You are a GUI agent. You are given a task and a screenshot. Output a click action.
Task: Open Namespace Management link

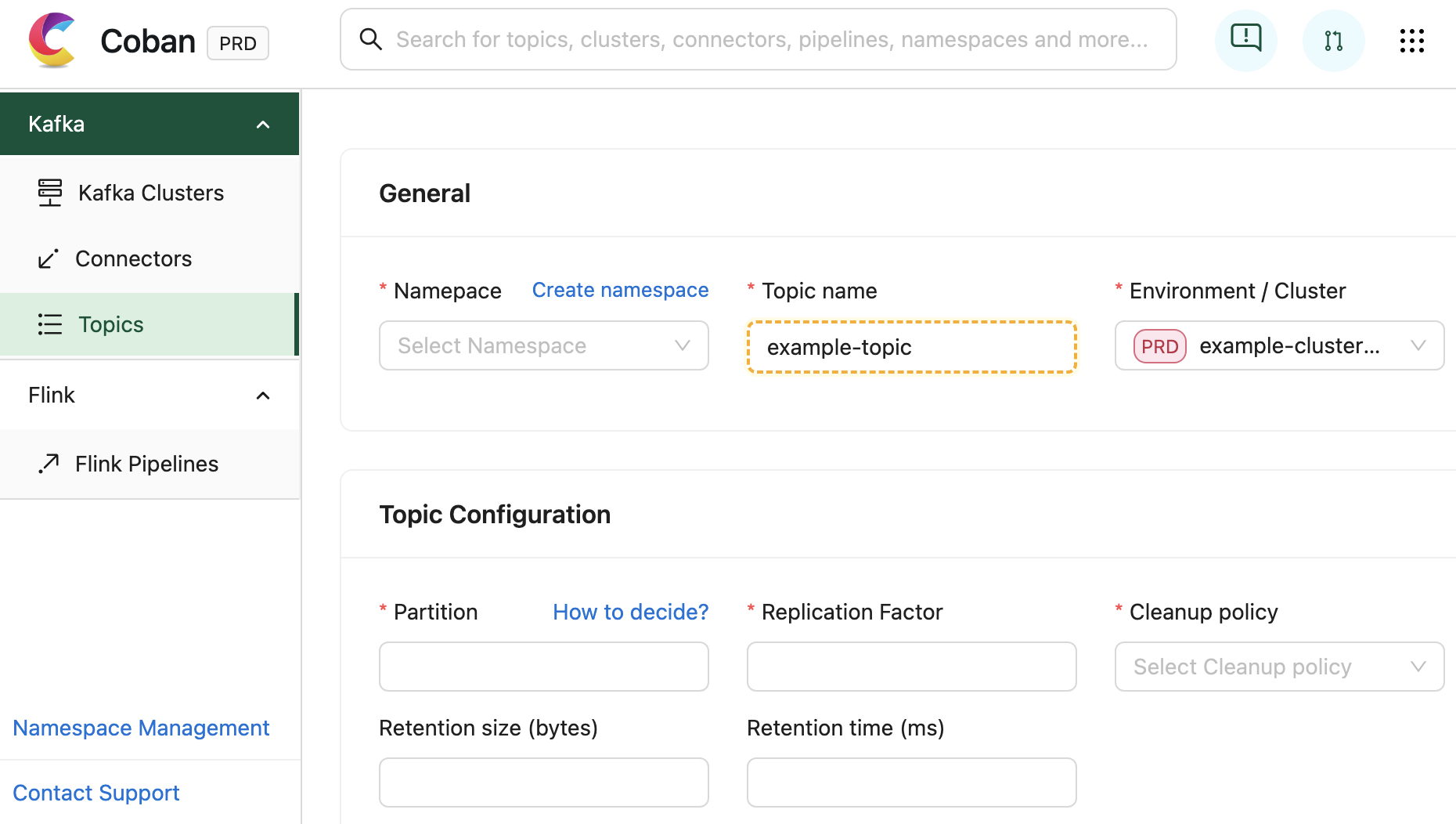[x=141, y=728]
